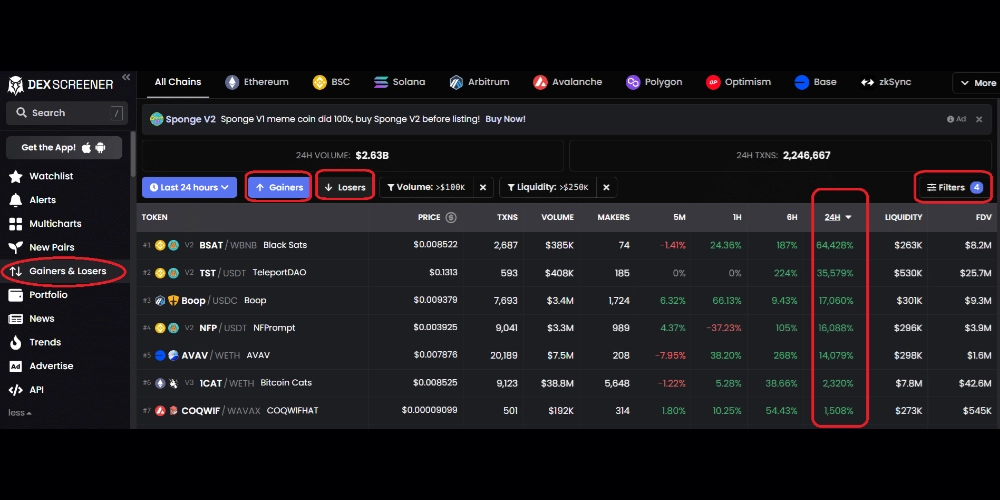Image resolution: width=1000 pixels, height=500 pixels.
Task: Click 64,428% value in BSAT row
Action: (835, 246)
